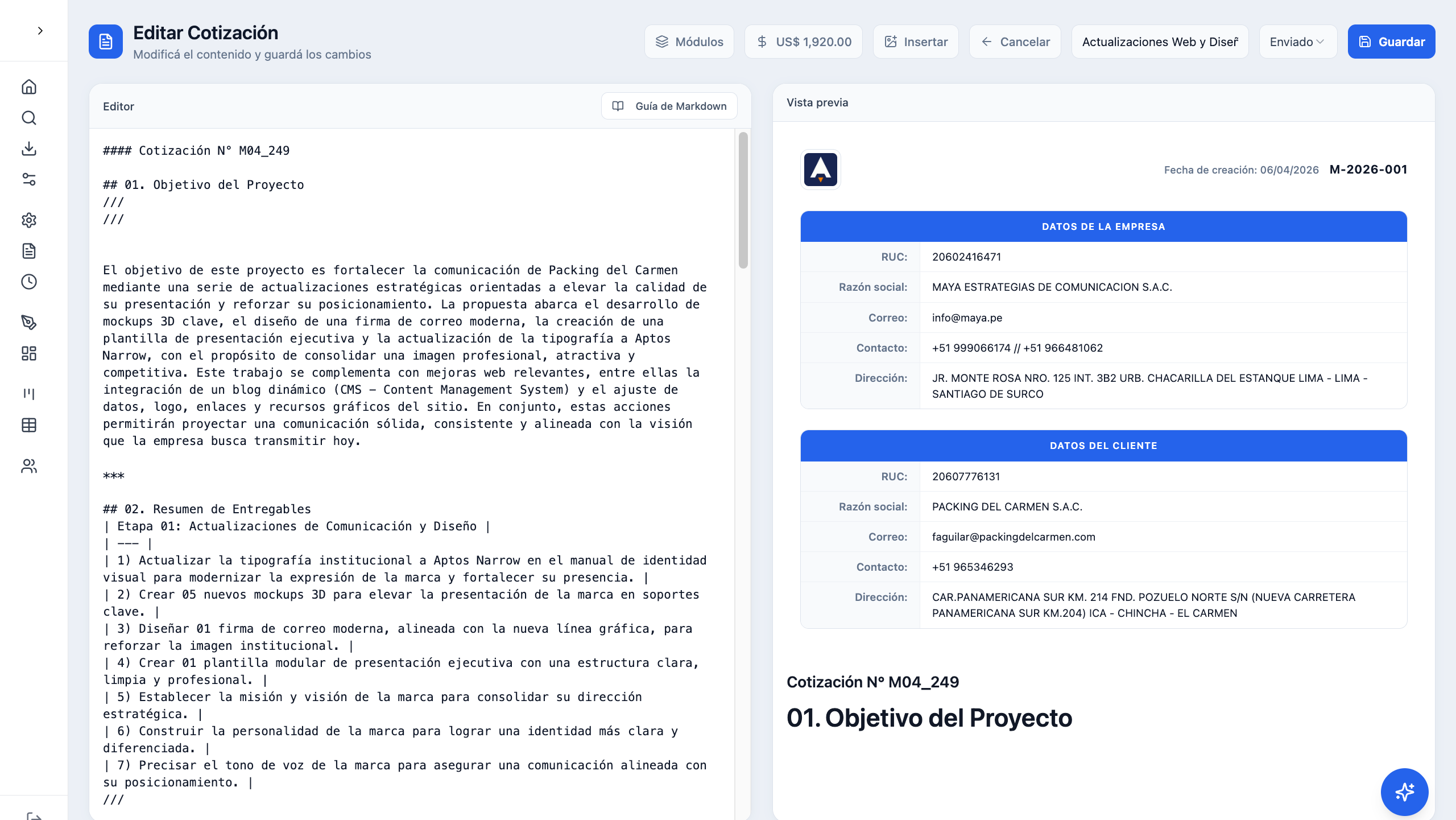Click the +51 999066174 // +51 966481062 contact
The height and width of the screenshot is (820, 1456).
1017,348
